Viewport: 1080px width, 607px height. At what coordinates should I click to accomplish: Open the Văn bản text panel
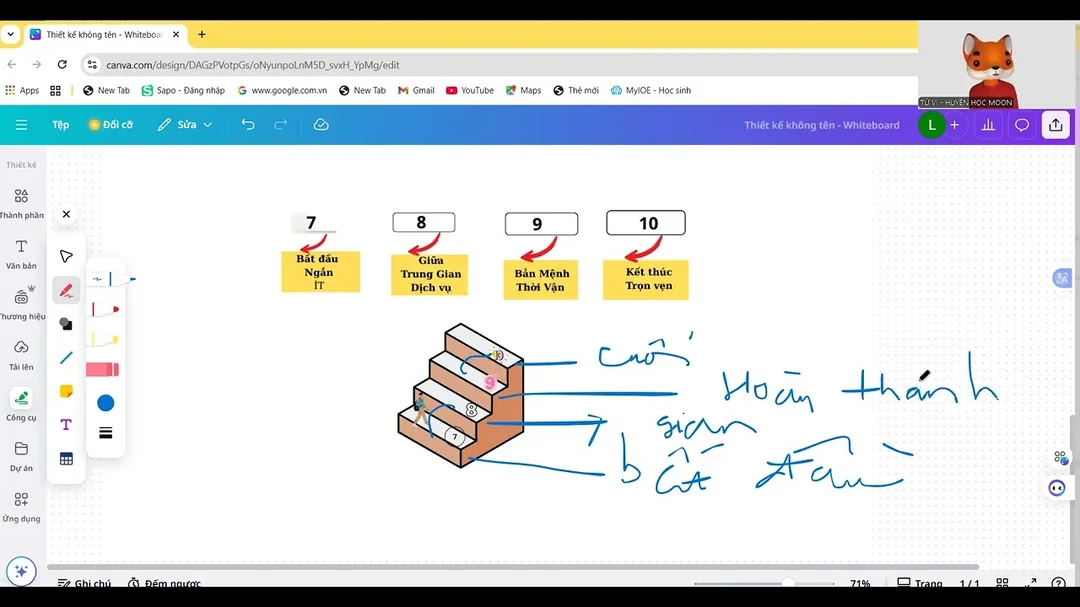pyautogui.click(x=21, y=254)
